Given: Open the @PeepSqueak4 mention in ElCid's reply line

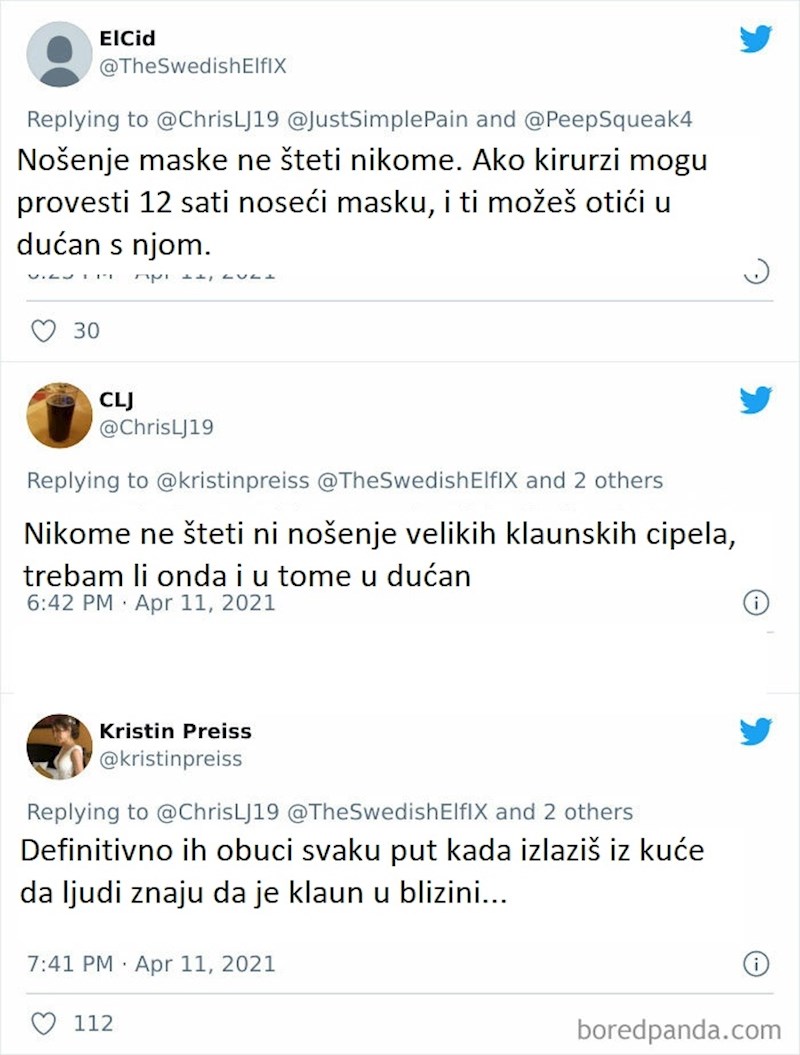Looking at the screenshot, I should (x=608, y=120).
